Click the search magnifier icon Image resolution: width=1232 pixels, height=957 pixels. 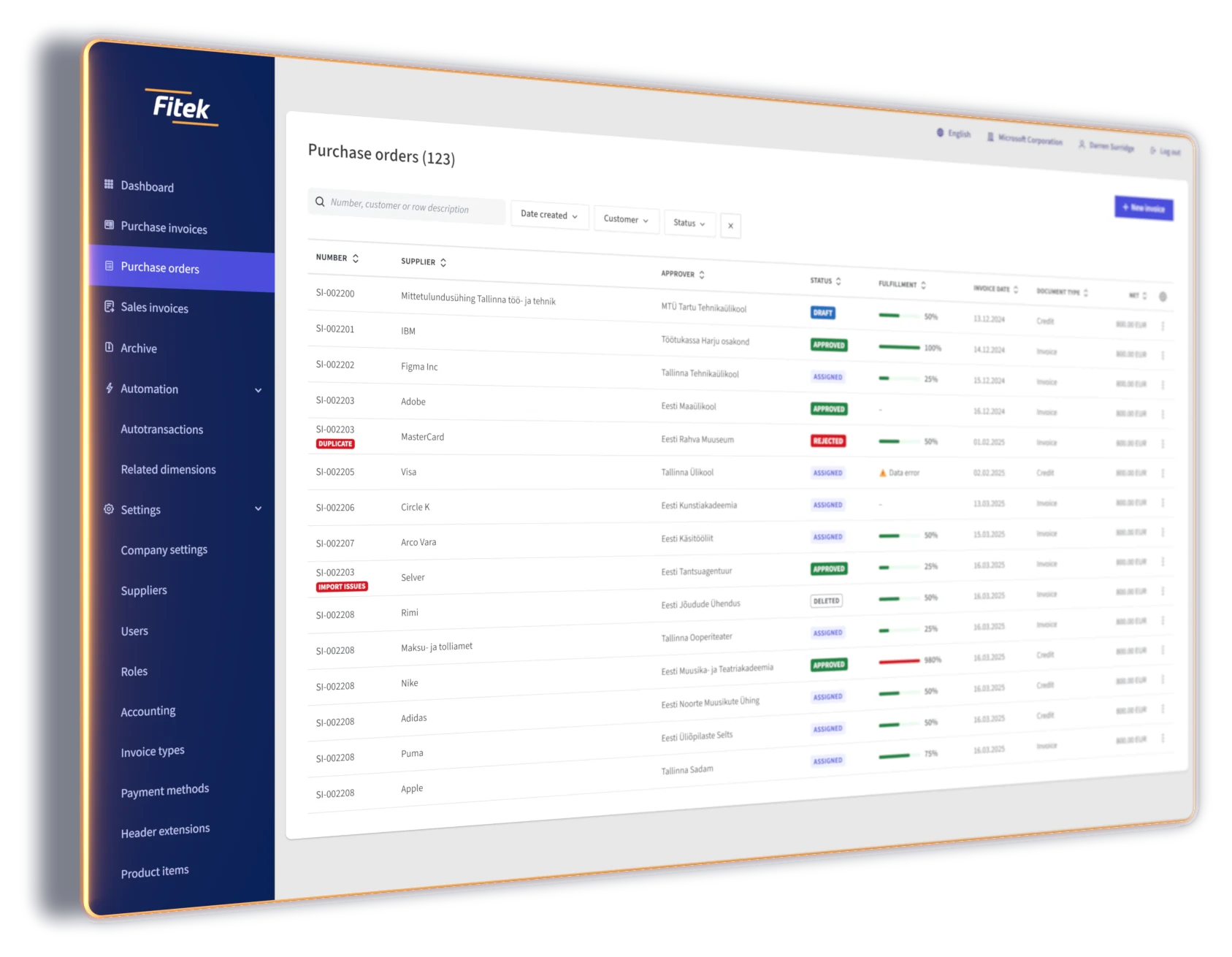[320, 202]
